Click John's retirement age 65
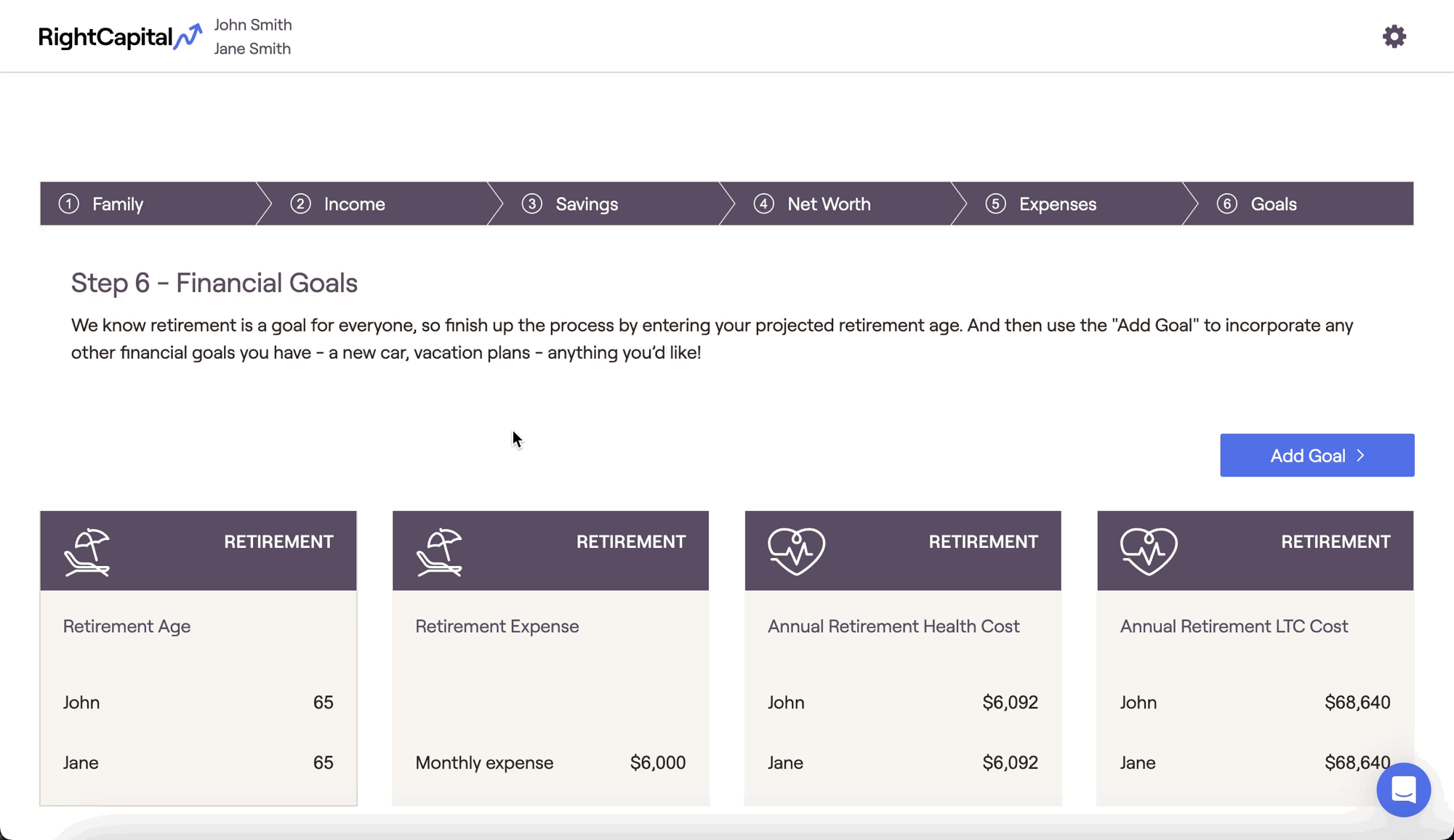 (x=323, y=703)
